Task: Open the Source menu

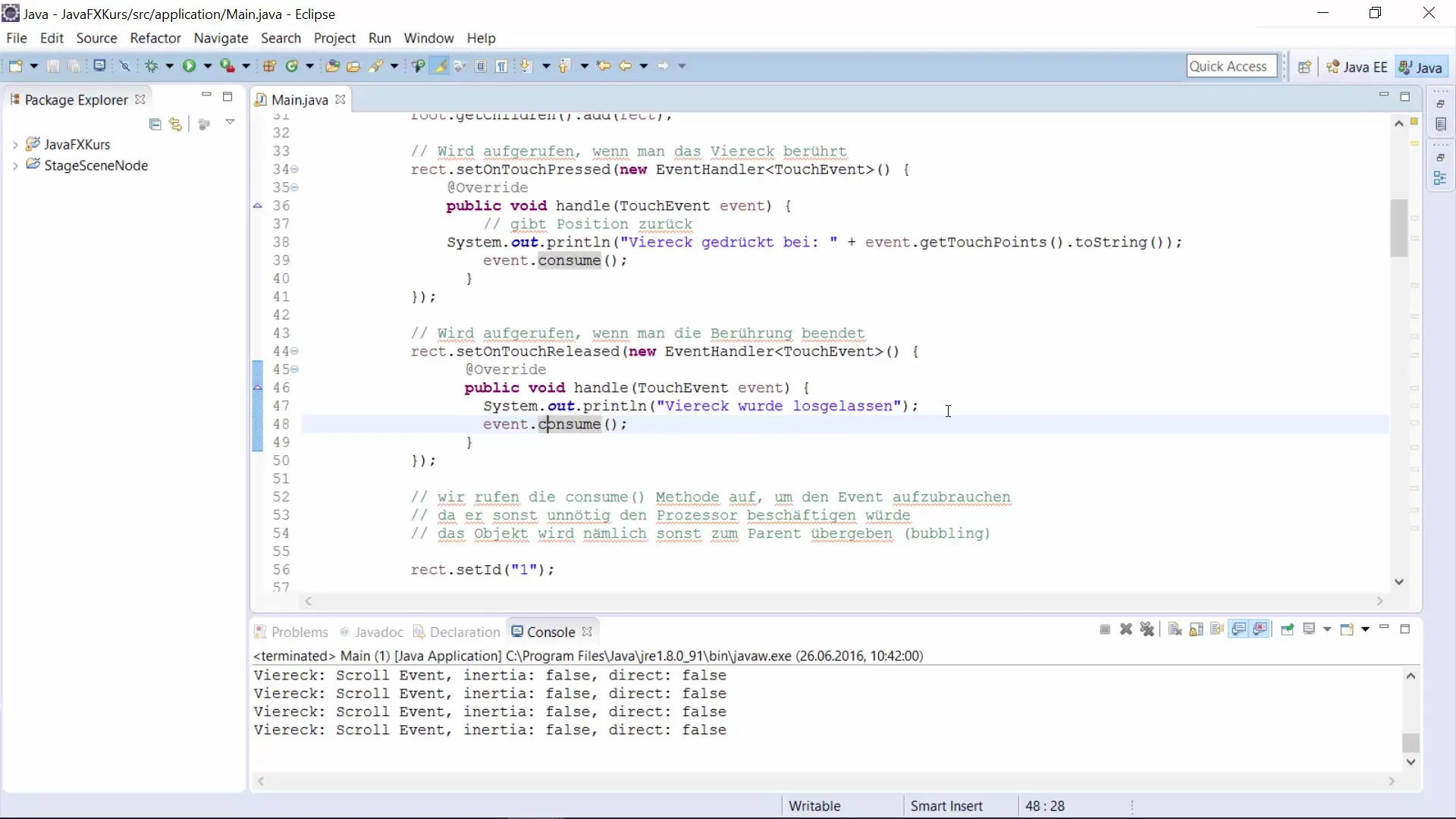Action: [x=96, y=38]
